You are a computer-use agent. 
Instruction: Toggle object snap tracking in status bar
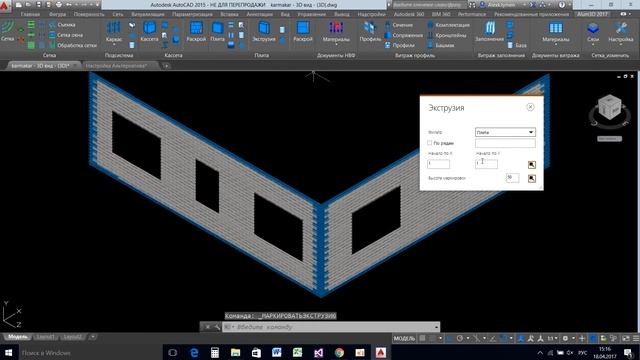pos(493,338)
